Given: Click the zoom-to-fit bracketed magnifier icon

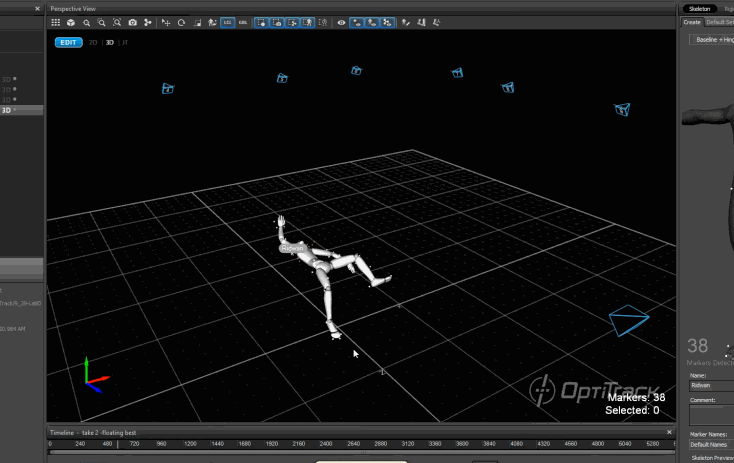Looking at the screenshot, I should pos(117,22).
